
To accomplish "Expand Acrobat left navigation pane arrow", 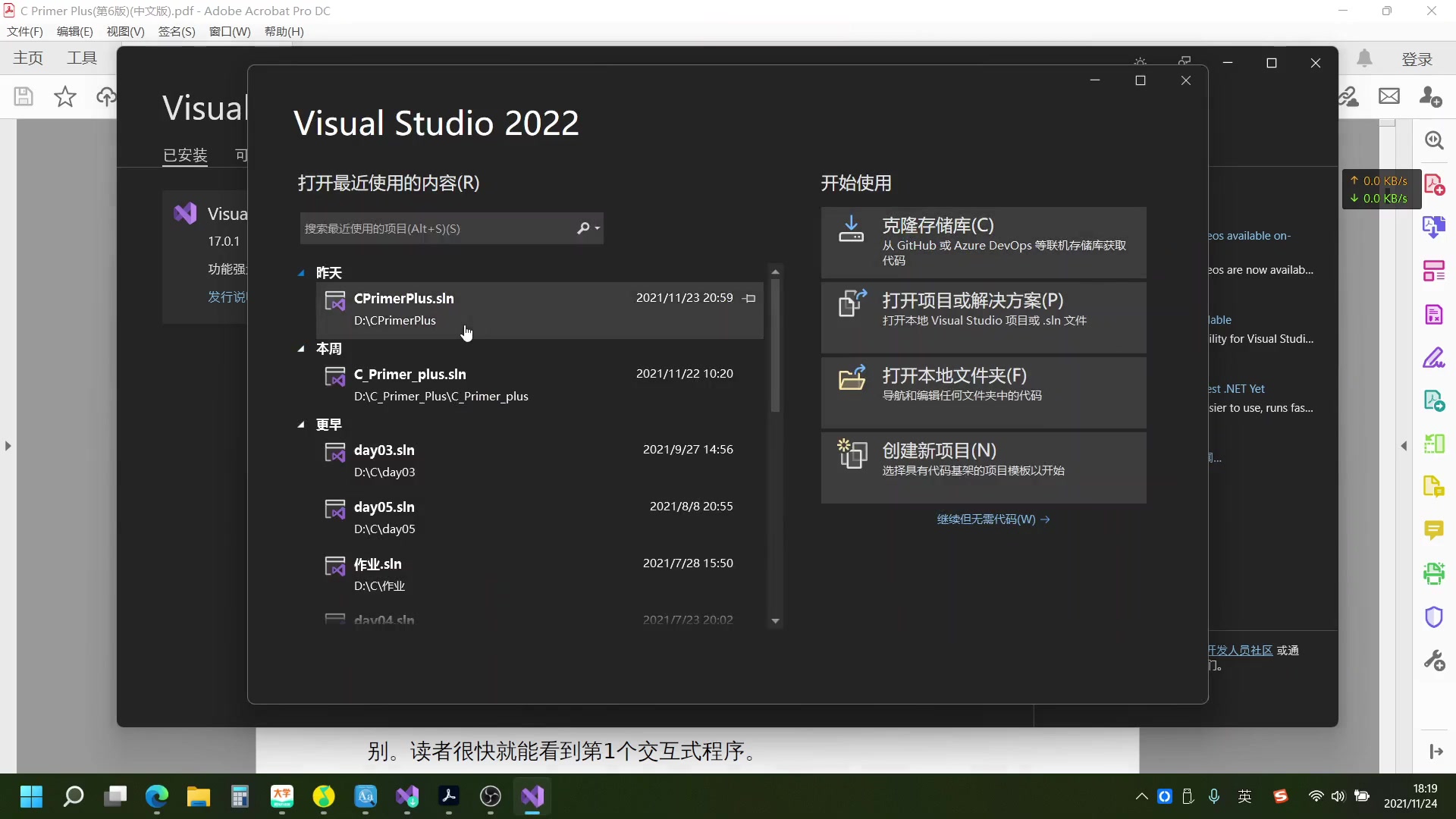I will coord(8,446).
